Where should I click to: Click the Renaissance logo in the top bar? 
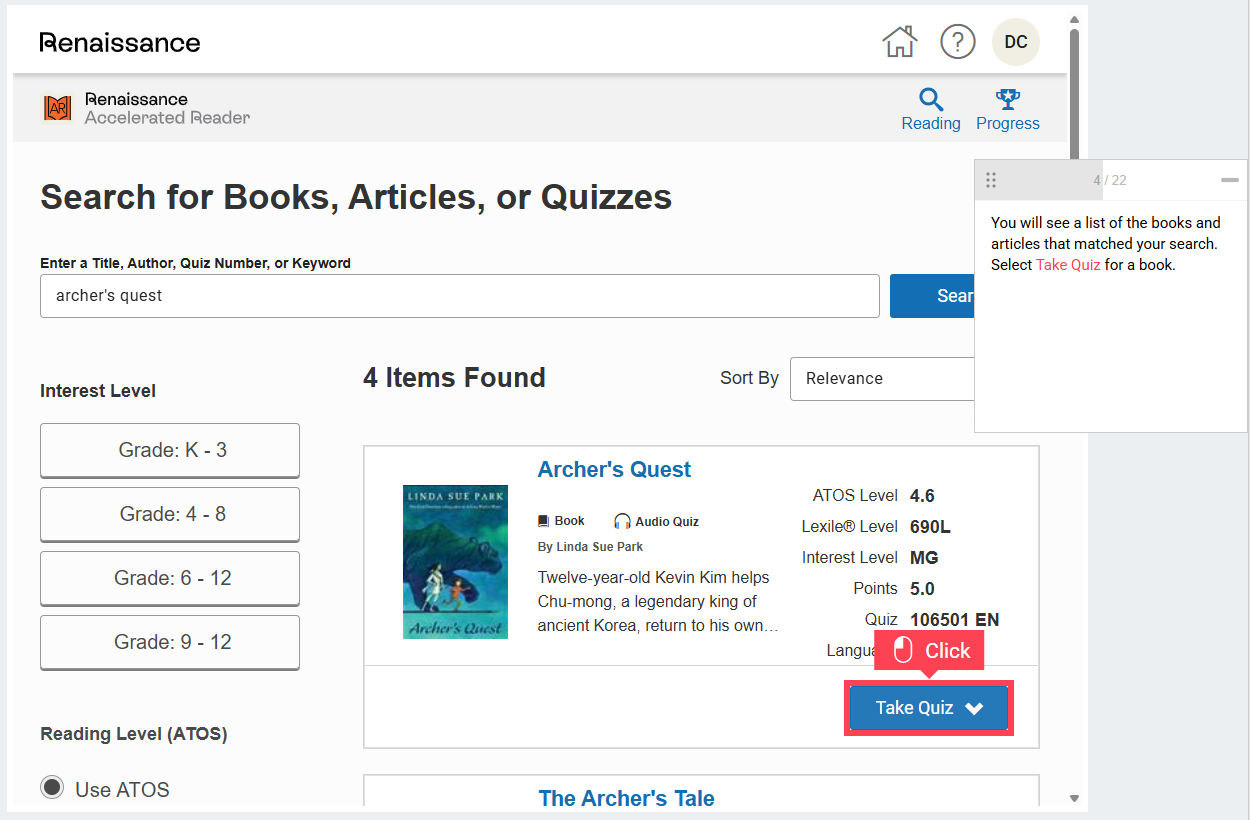tap(120, 41)
